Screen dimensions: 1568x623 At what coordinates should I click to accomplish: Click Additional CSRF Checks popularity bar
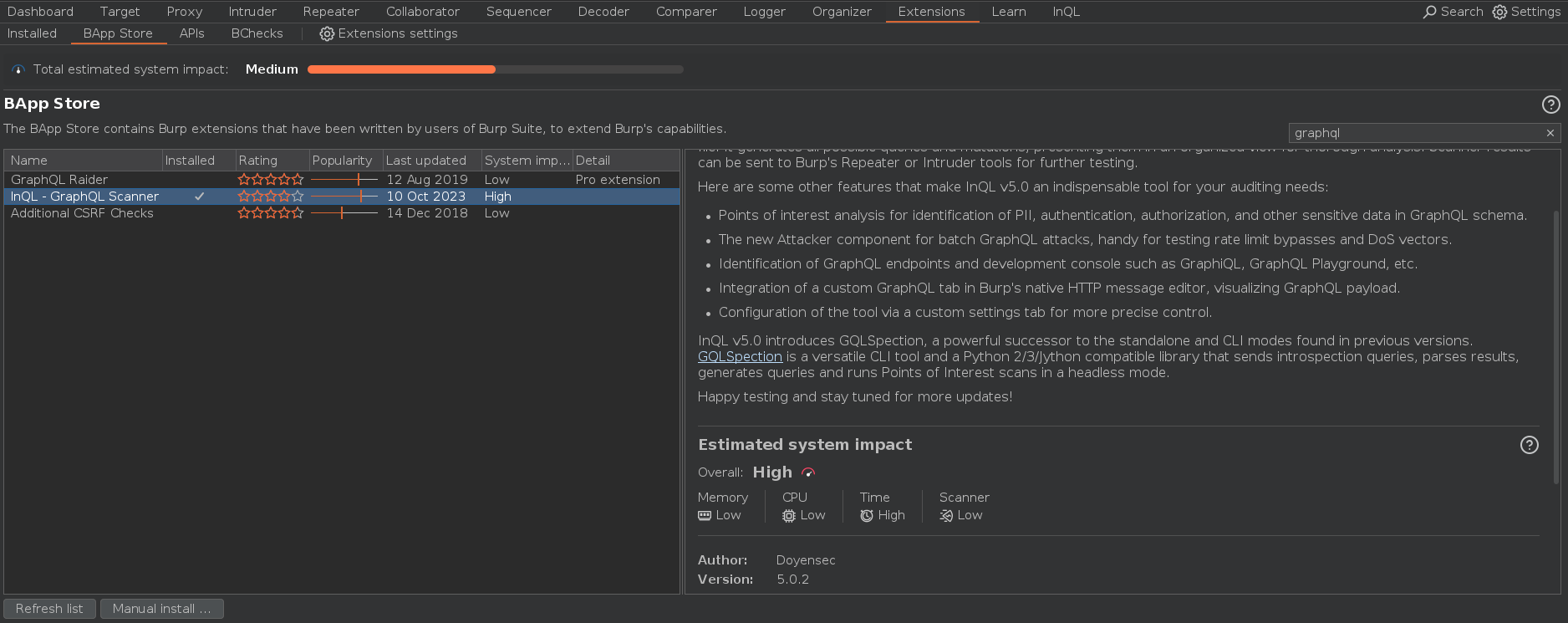click(344, 213)
